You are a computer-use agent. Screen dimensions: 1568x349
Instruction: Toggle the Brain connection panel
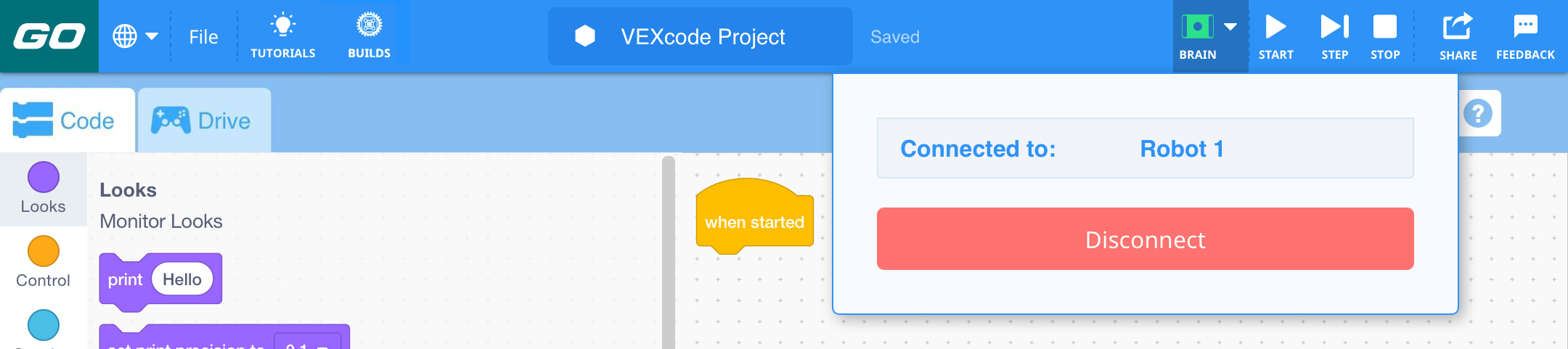(x=1209, y=36)
